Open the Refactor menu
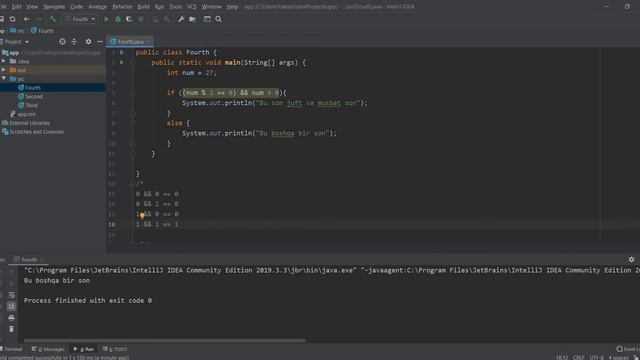Image resolution: width=640 pixels, height=360 pixels. tap(122, 7)
